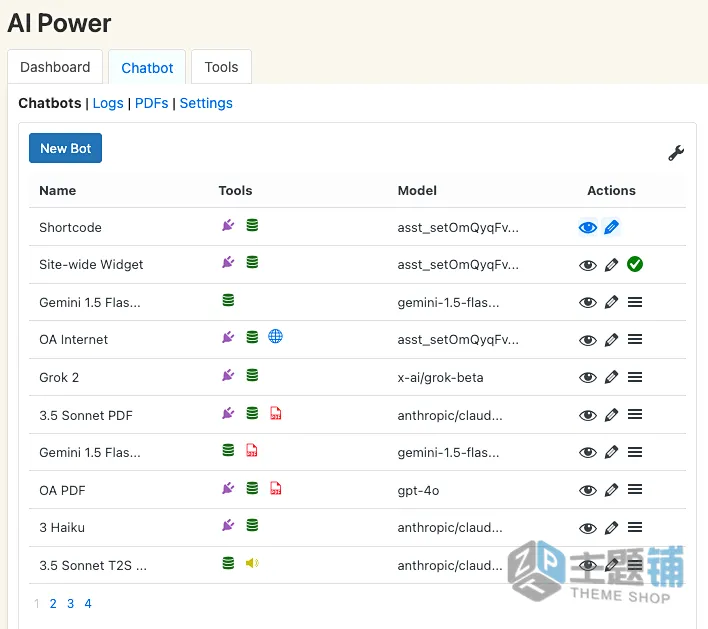Switch to the Dashboard tab
Image resolution: width=708 pixels, height=629 pixels.
55,67
